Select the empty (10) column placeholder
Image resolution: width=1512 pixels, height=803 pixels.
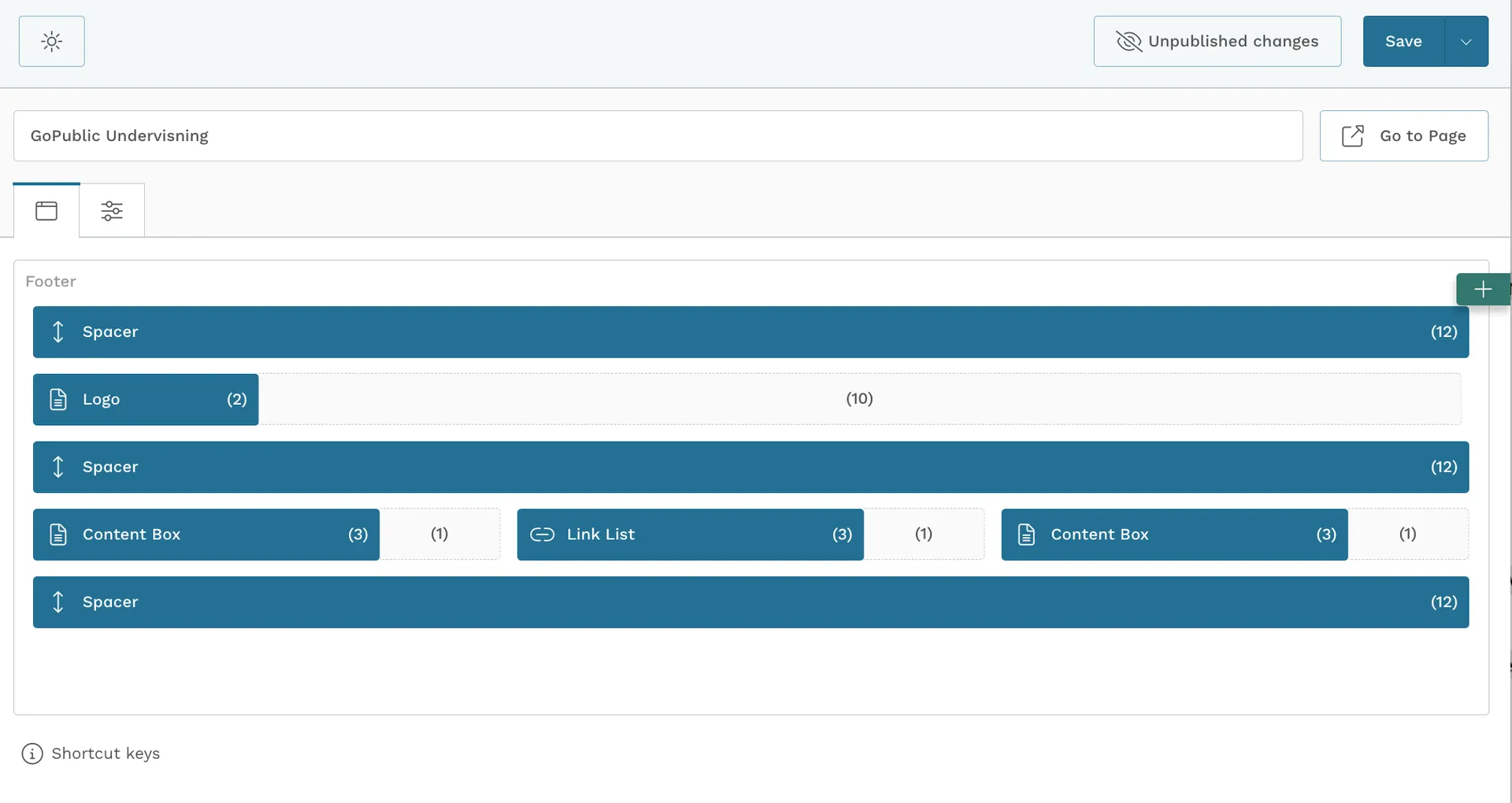click(859, 399)
